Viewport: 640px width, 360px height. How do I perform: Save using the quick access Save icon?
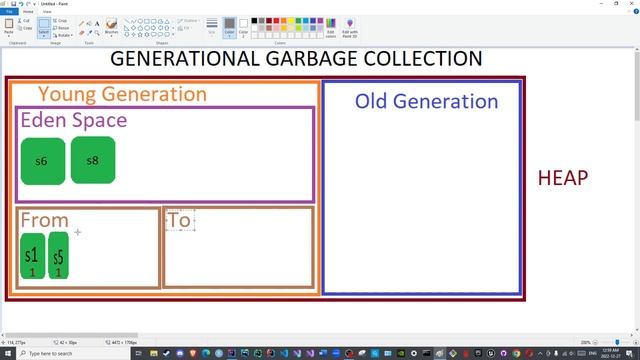(13, 4)
